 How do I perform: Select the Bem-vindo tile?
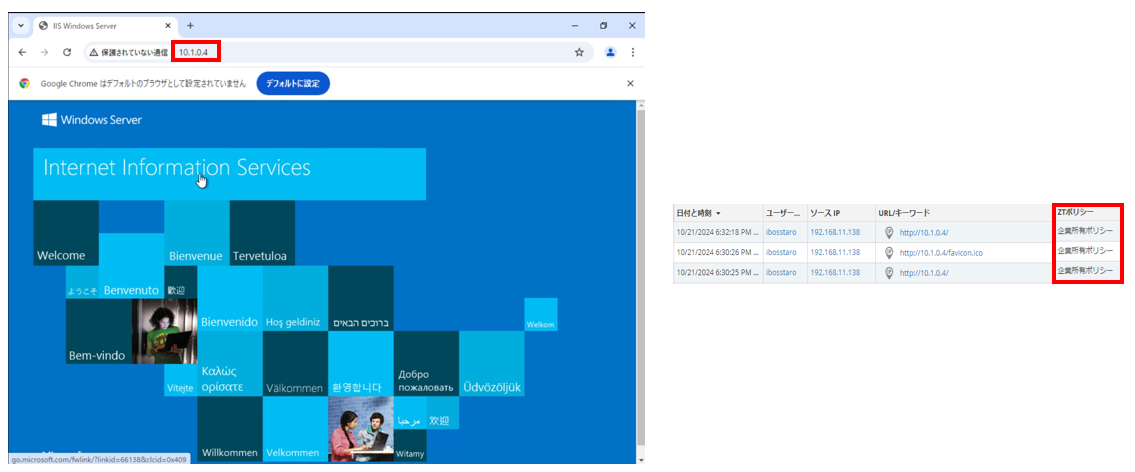point(98,332)
